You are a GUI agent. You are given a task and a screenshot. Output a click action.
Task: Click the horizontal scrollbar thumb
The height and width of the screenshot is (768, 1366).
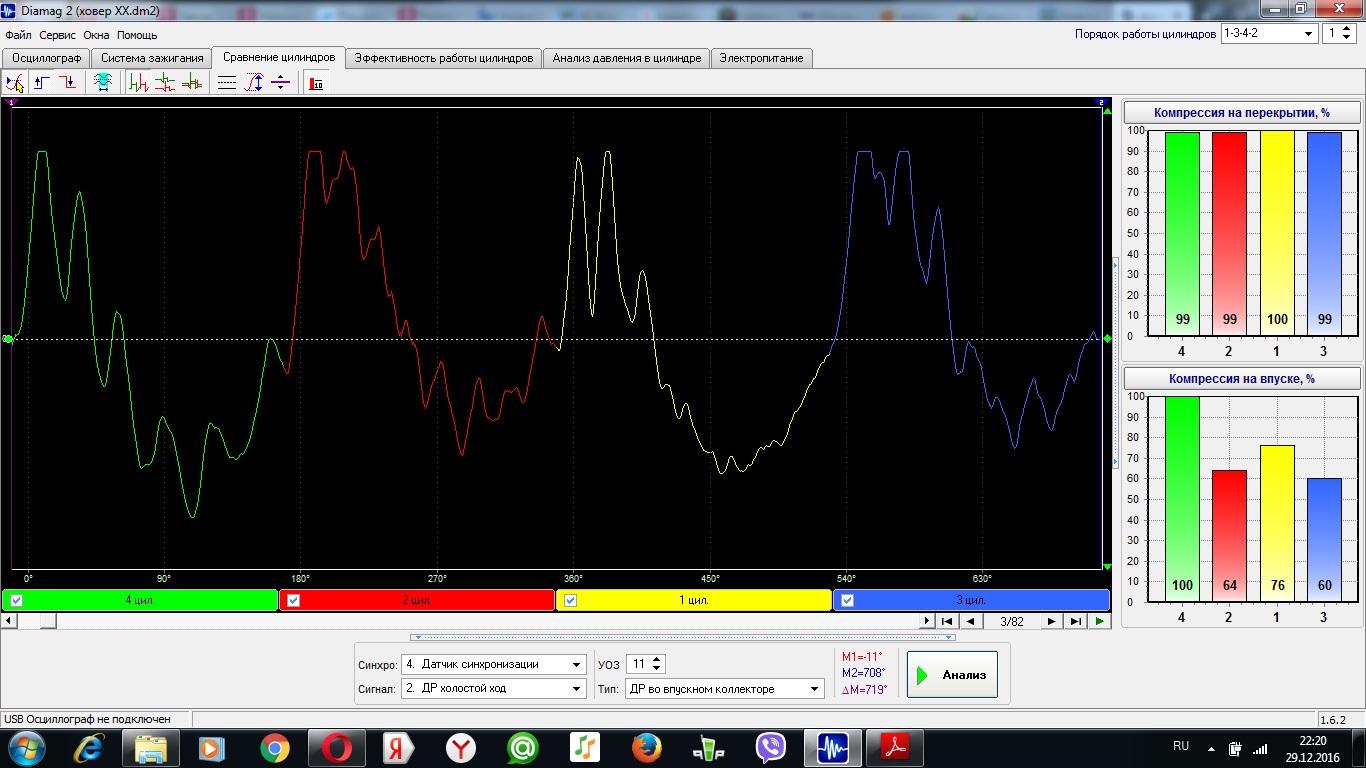pos(48,621)
